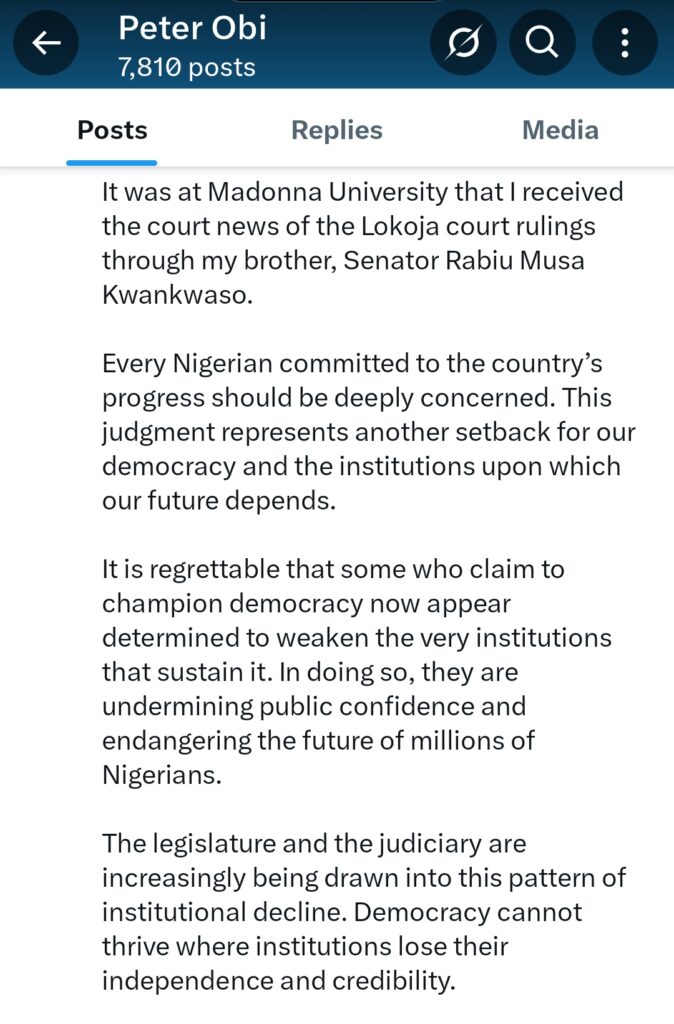Tap the text 'Lokoja court rulings'
This screenshot has width=674, height=1024.
pos(478,227)
